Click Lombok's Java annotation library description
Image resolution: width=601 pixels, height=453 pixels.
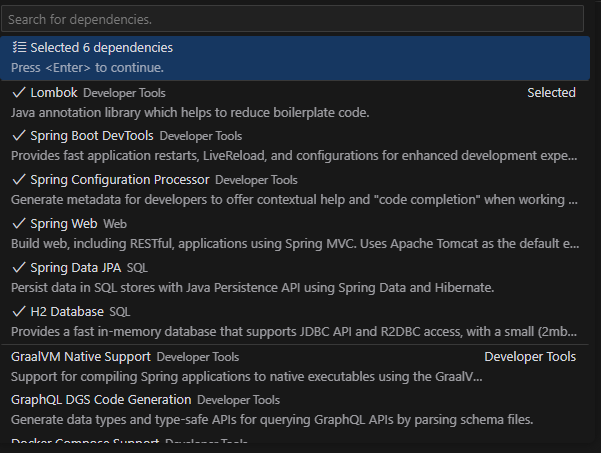tap(190, 113)
